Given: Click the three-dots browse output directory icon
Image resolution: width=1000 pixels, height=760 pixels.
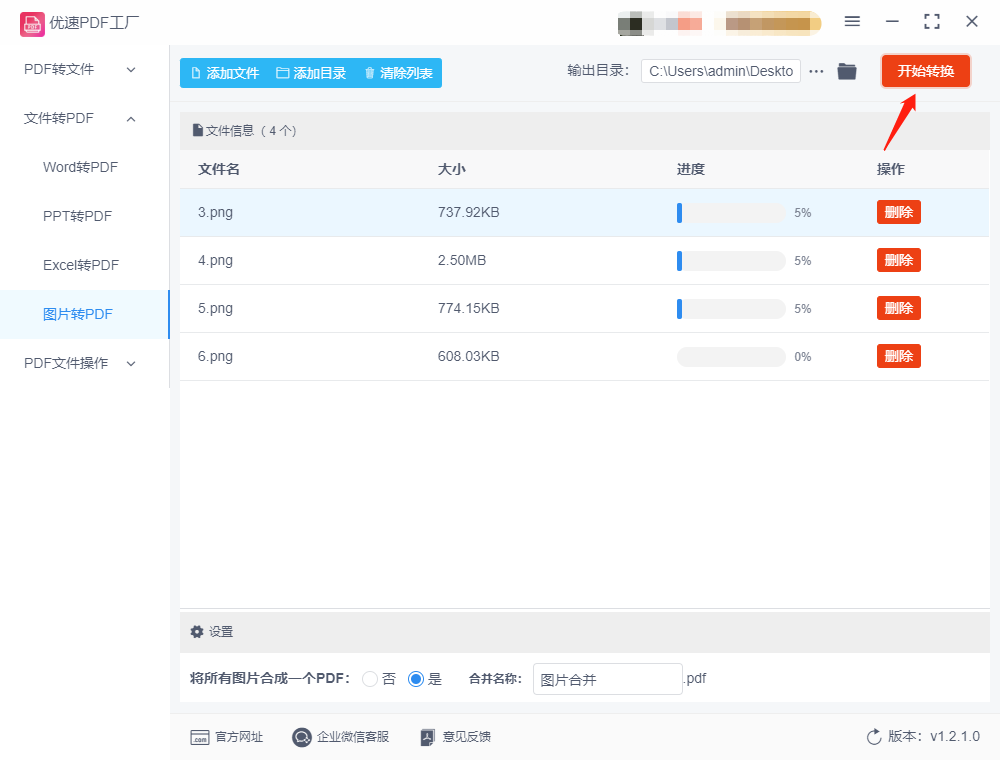Looking at the screenshot, I should click(816, 71).
